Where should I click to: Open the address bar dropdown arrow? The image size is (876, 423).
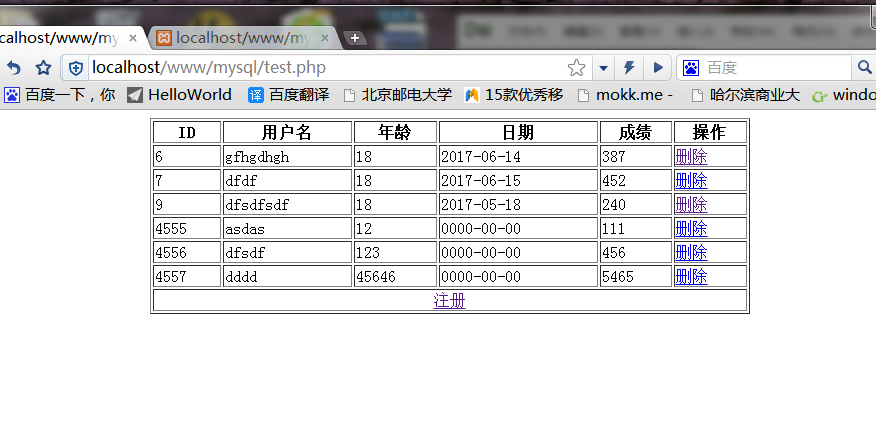click(603, 68)
